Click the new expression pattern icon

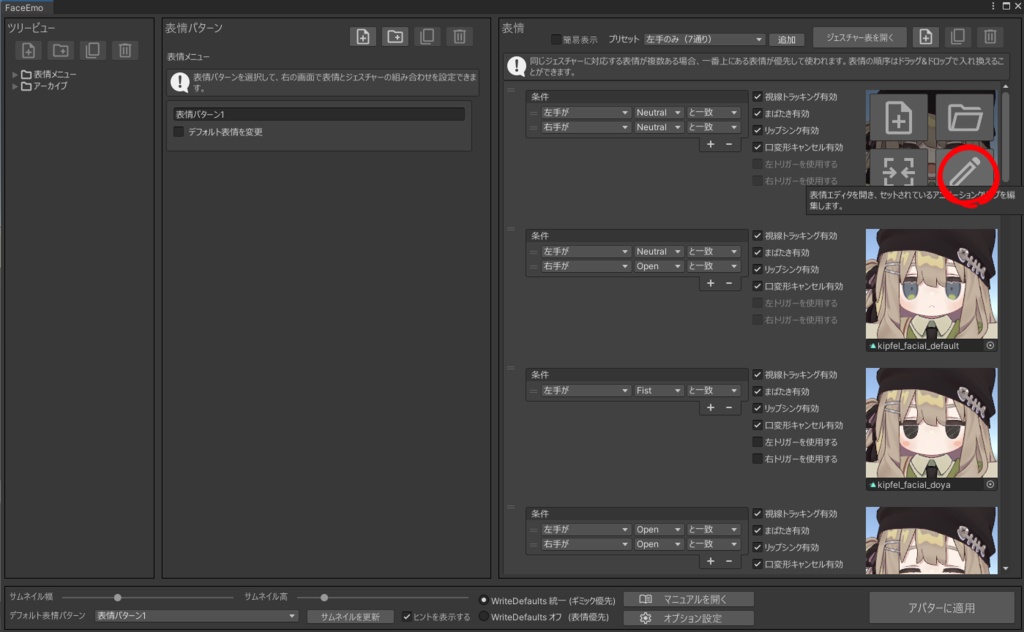[363, 36]
